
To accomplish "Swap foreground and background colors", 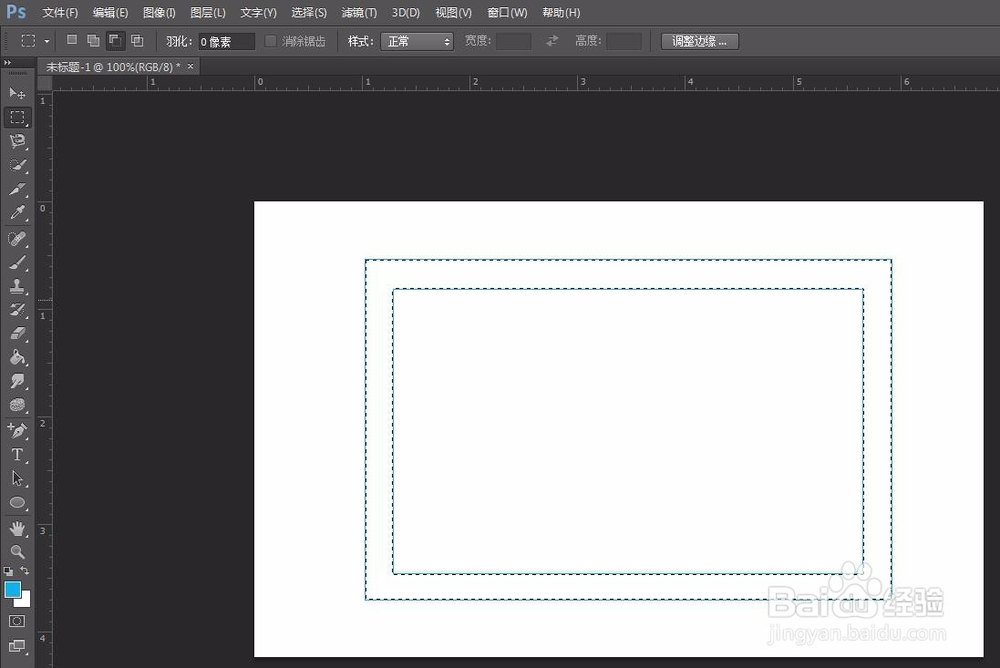I will pyautogui.click(x=24, y=570).
